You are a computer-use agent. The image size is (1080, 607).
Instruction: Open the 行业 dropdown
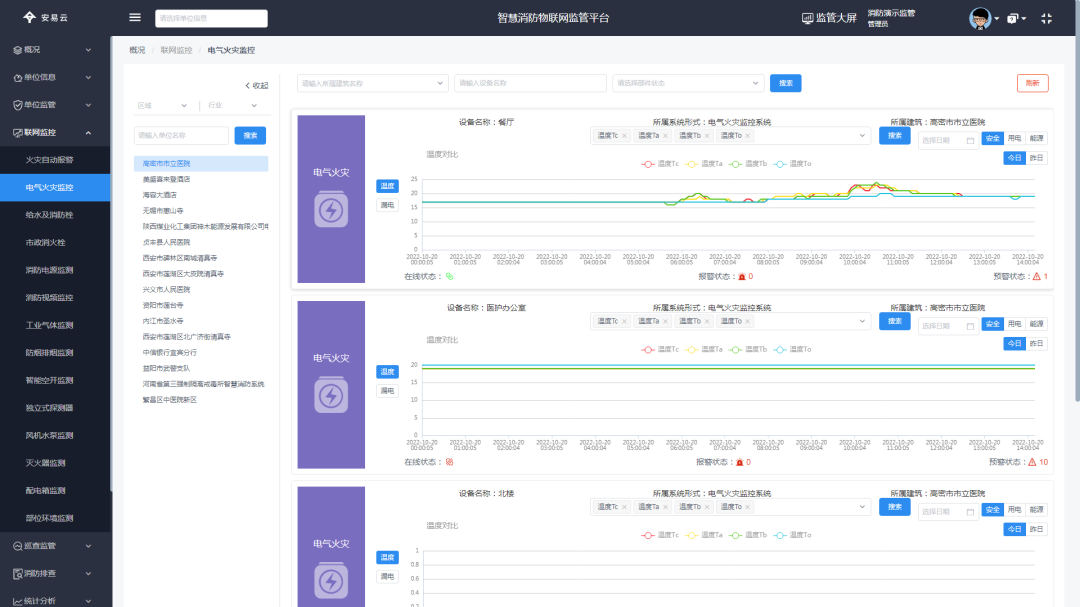point(233,105)
